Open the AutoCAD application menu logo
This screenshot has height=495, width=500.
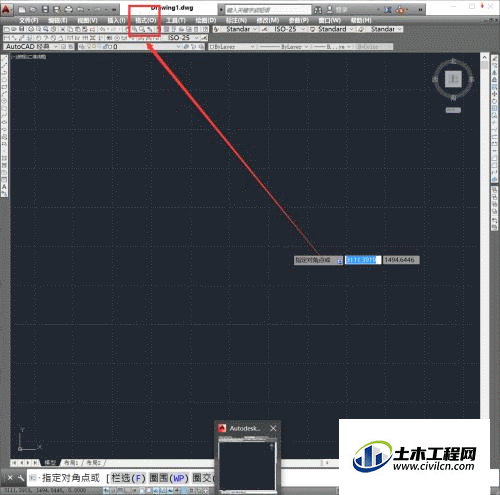pyautogui.click(x=7, y=9)
